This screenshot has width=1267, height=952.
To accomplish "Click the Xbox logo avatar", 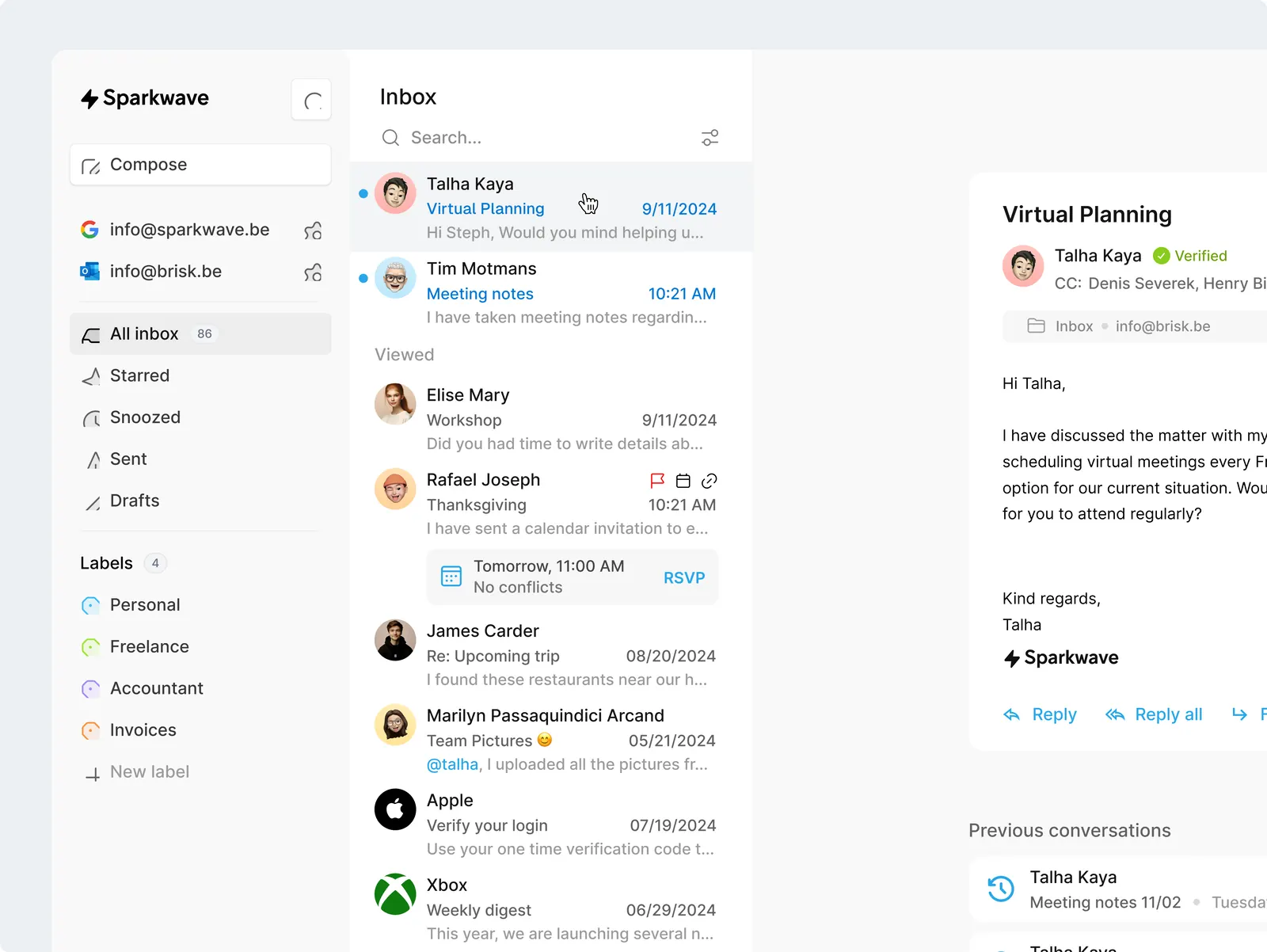I will (395, 894).
